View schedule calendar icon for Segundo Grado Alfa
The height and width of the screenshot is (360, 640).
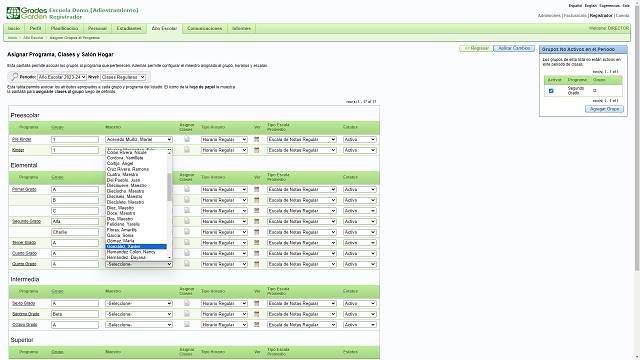[x=257, y=221]
